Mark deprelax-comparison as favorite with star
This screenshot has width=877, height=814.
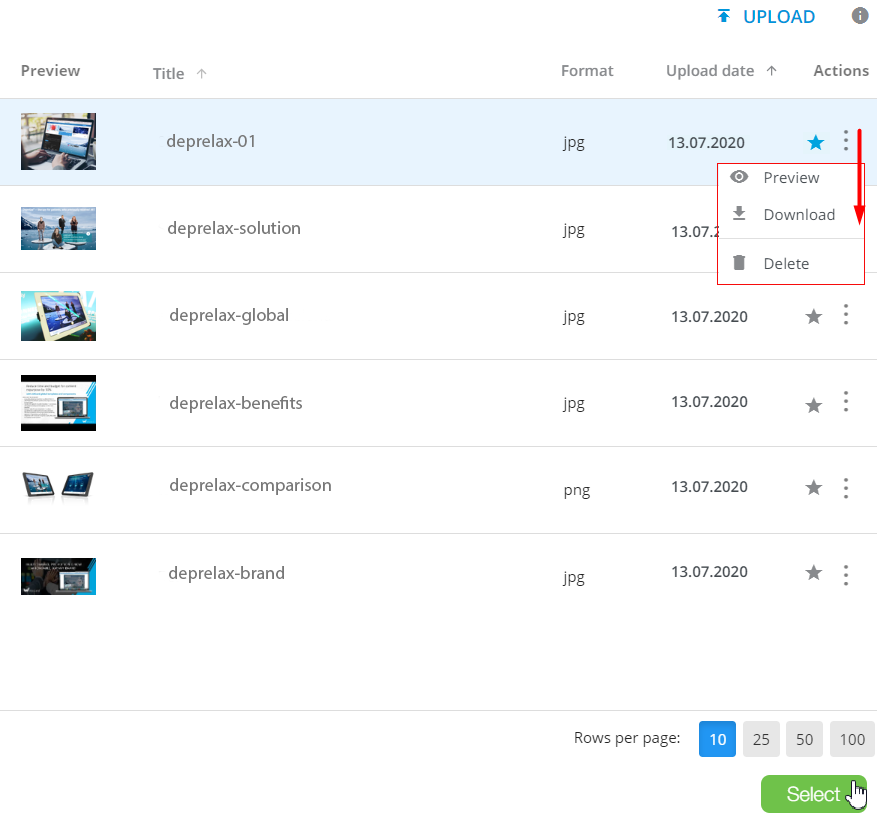tap(814, 488)
